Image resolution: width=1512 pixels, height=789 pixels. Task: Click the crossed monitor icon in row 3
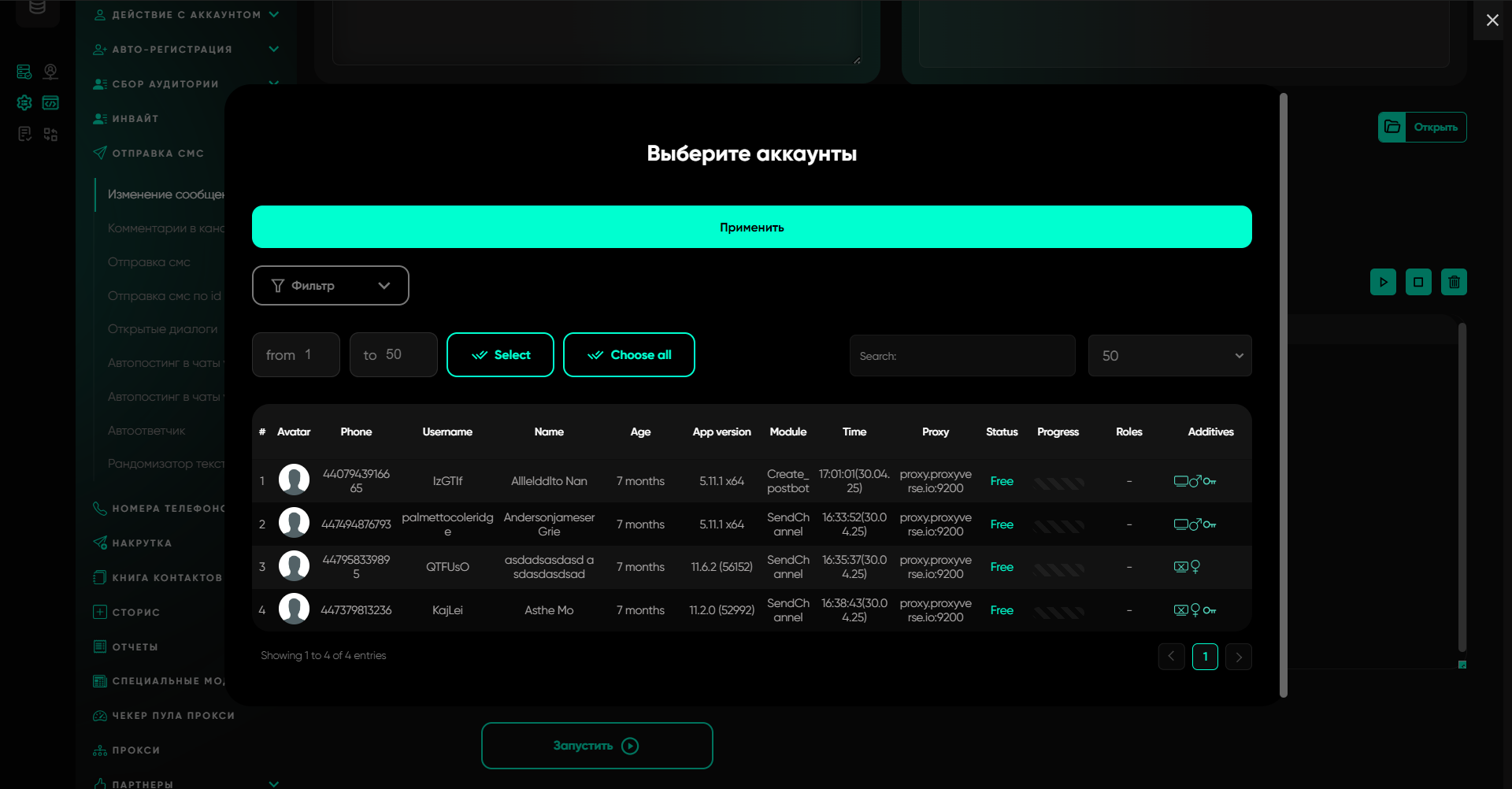pyautogui.click(x=1180, y=567)
